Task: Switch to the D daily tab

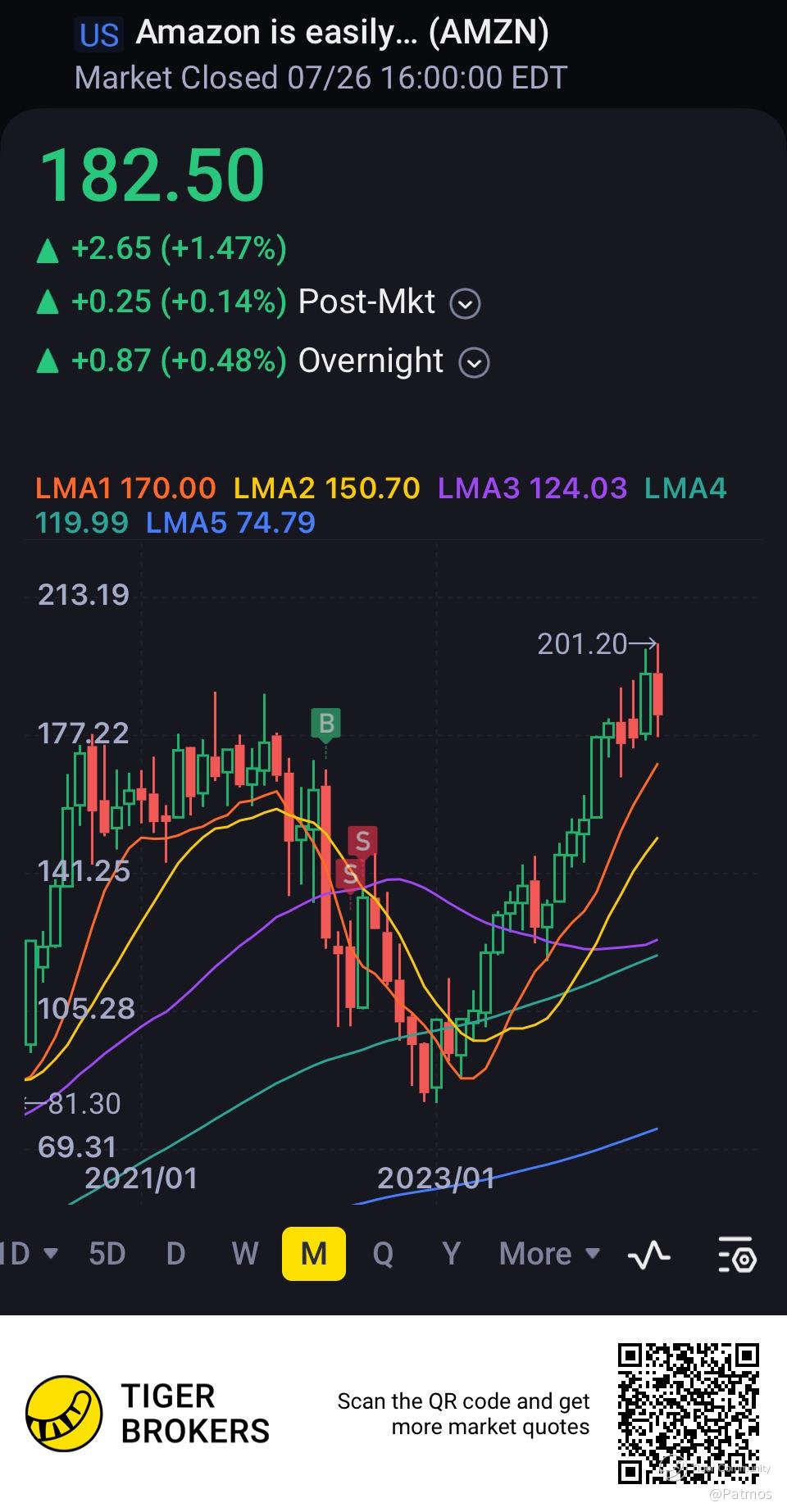Action: click(x=175, y=1254)
